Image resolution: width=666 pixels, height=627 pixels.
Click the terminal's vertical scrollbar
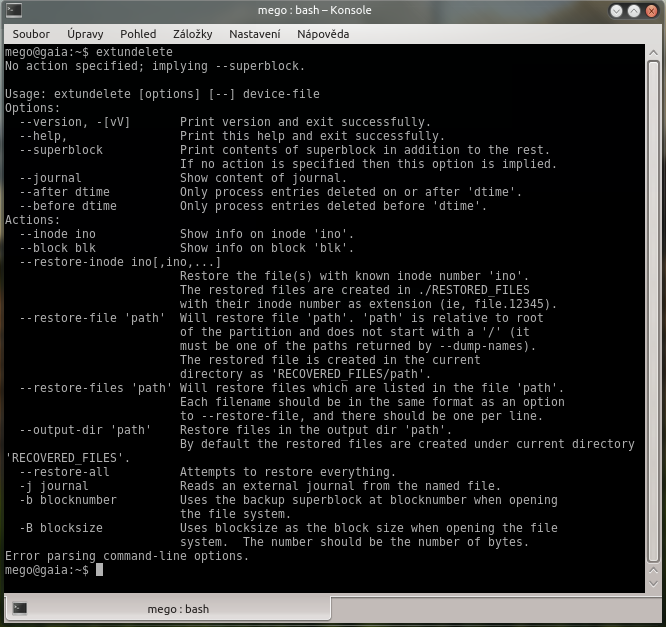[653, 300]
